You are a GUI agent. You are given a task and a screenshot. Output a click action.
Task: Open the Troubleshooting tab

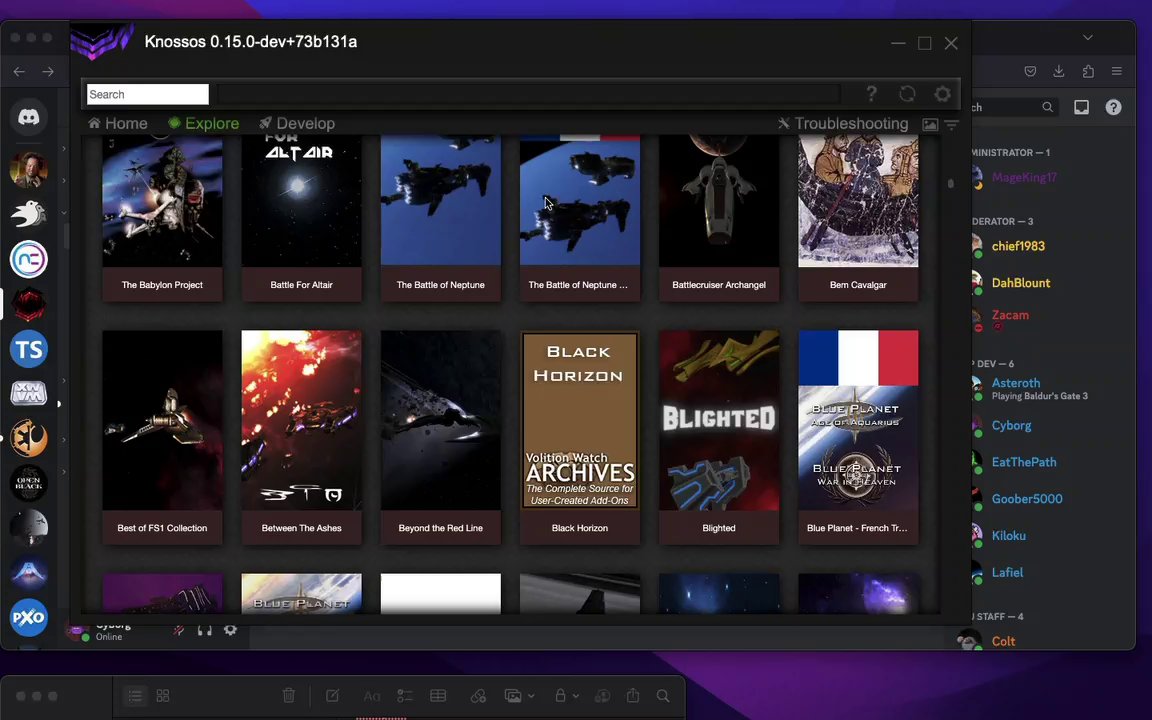(x=843, y=123)
